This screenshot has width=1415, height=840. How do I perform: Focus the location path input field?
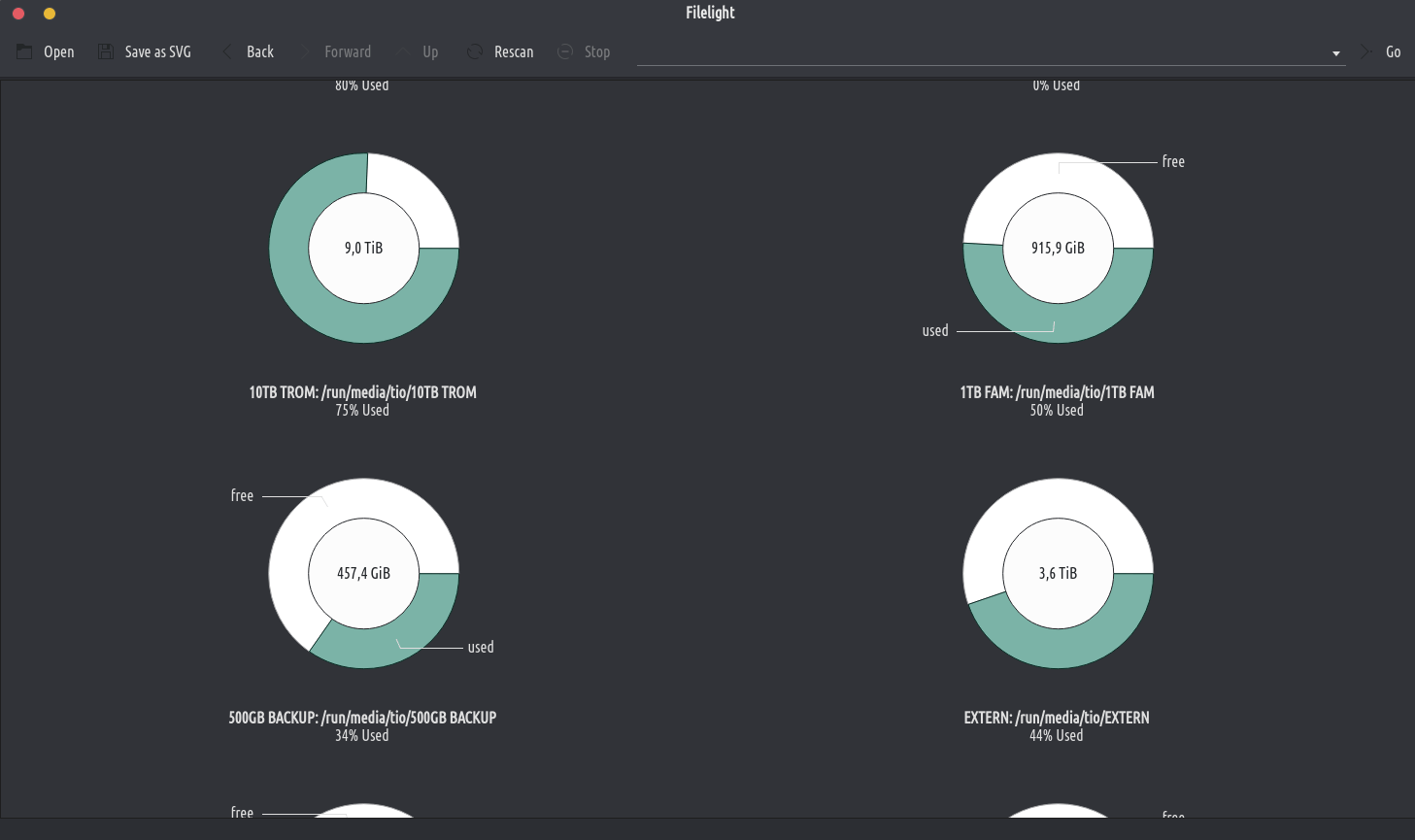[x=981, y=52]
